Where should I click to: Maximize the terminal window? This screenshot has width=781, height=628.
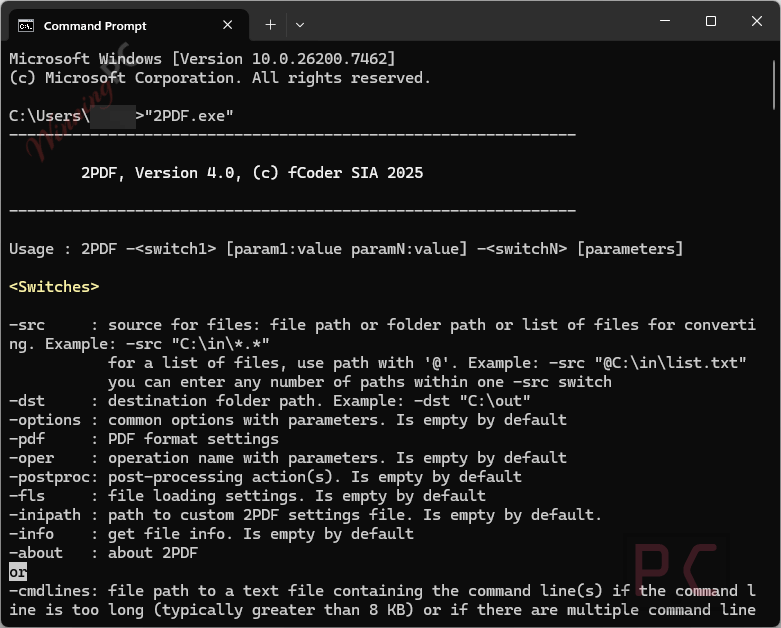(711, 21)
